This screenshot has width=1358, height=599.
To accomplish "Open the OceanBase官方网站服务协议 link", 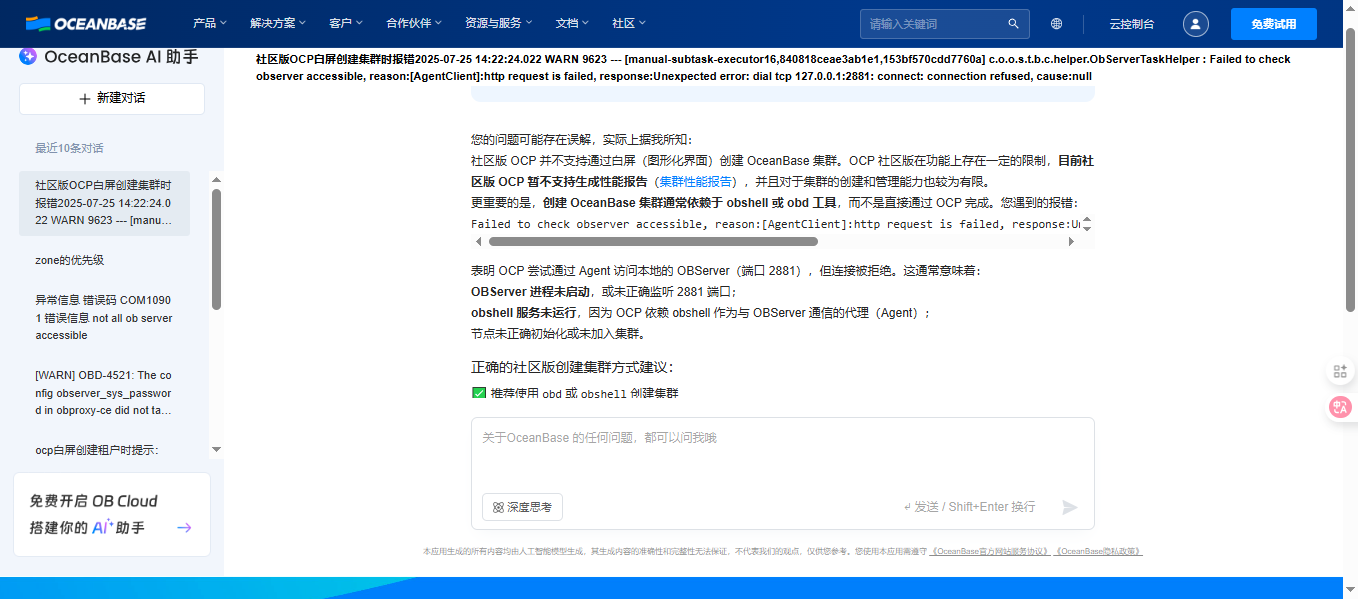I will 991,551.
